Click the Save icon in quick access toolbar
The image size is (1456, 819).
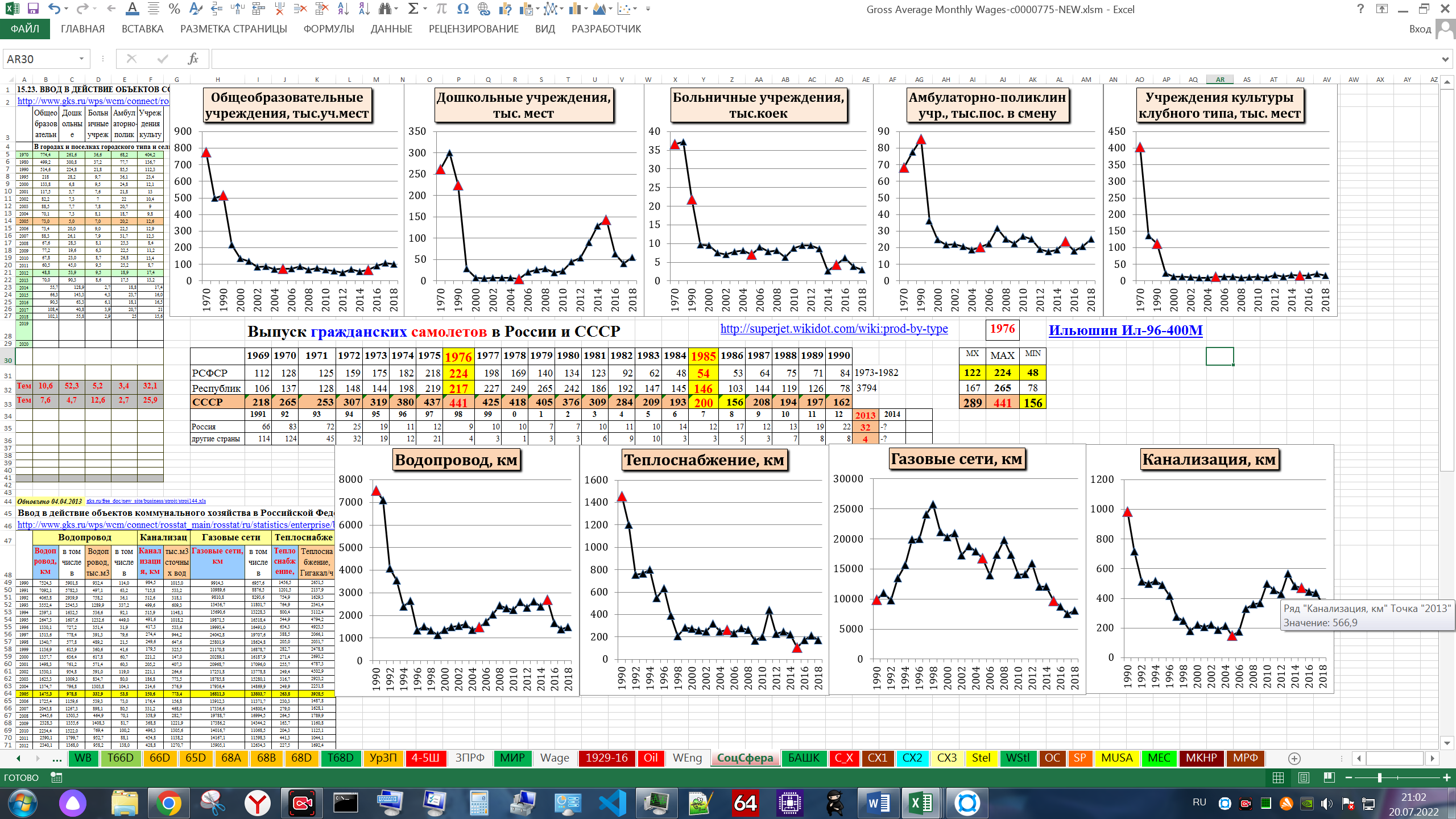[32, 9]
